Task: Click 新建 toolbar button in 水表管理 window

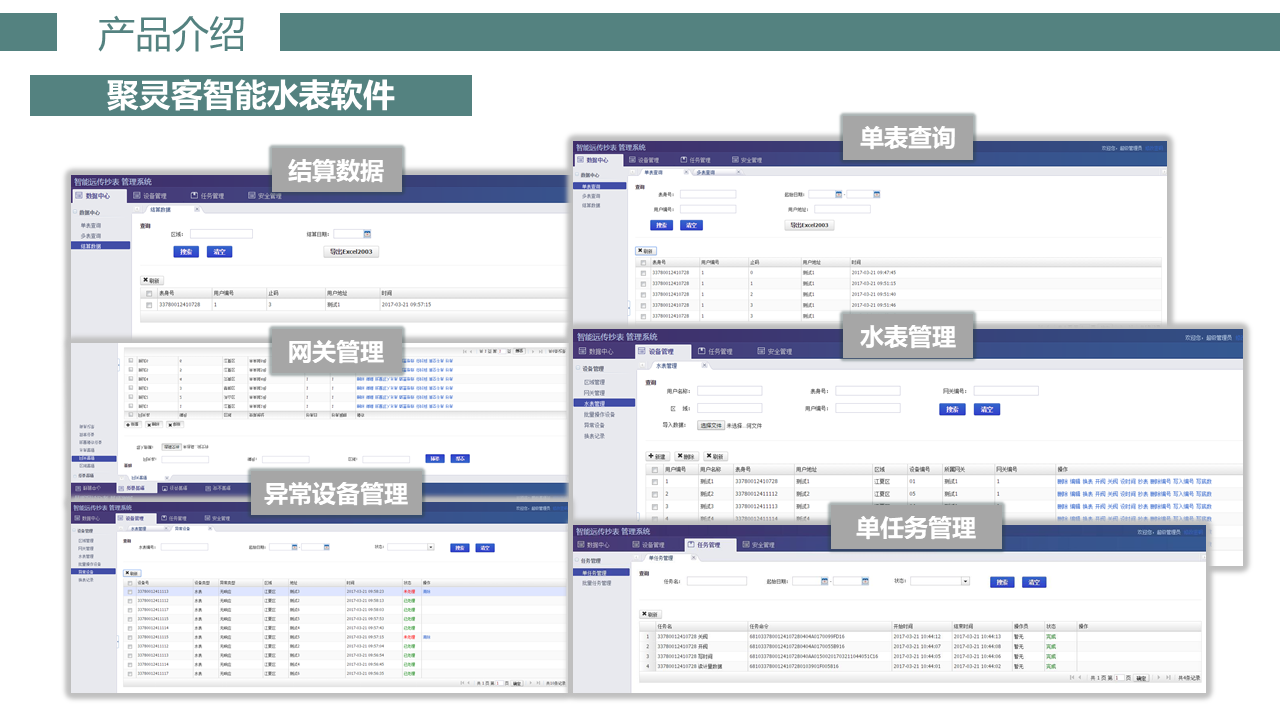Action: click(x=658, y=456)
